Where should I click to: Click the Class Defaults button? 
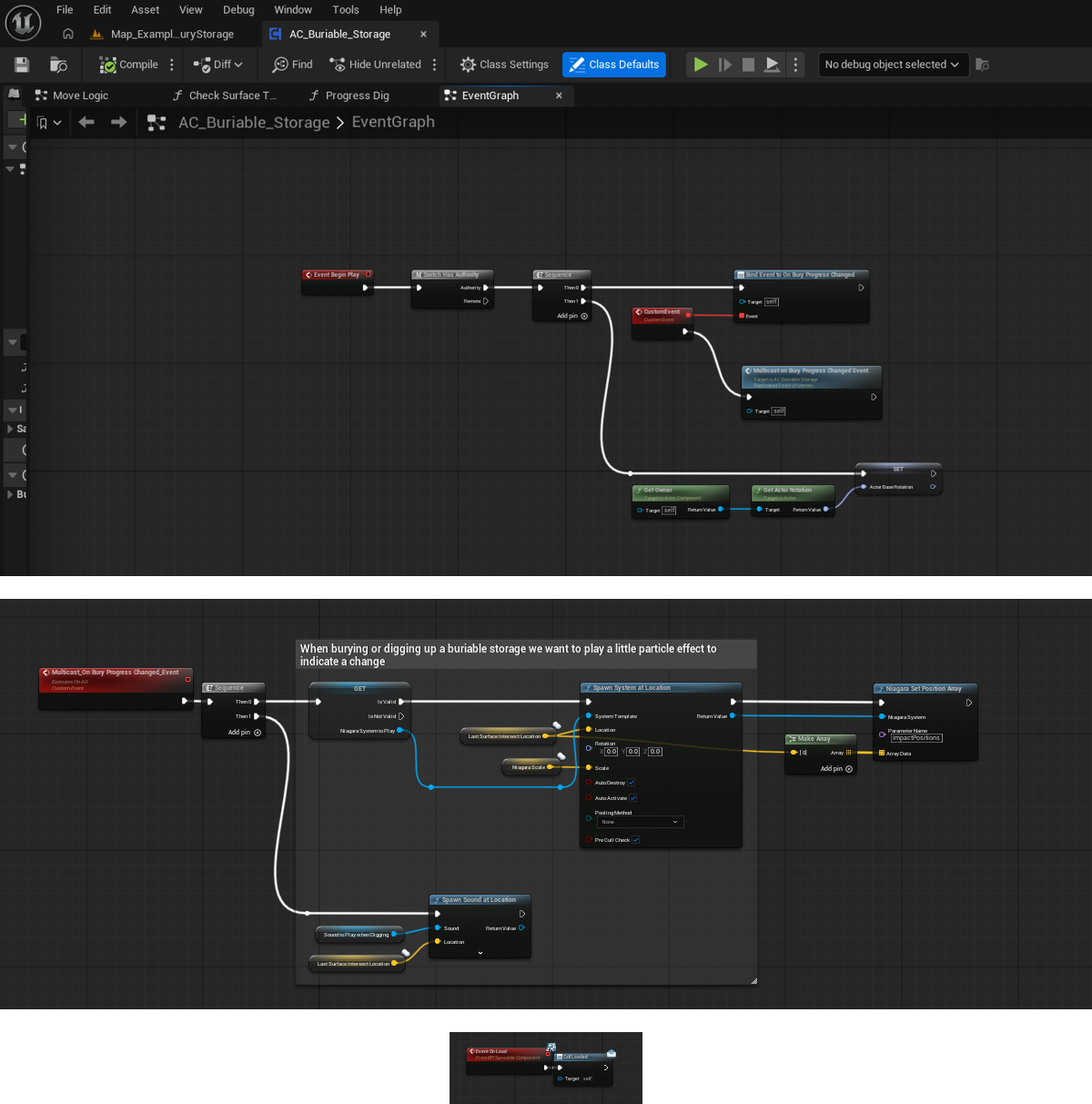614,65
